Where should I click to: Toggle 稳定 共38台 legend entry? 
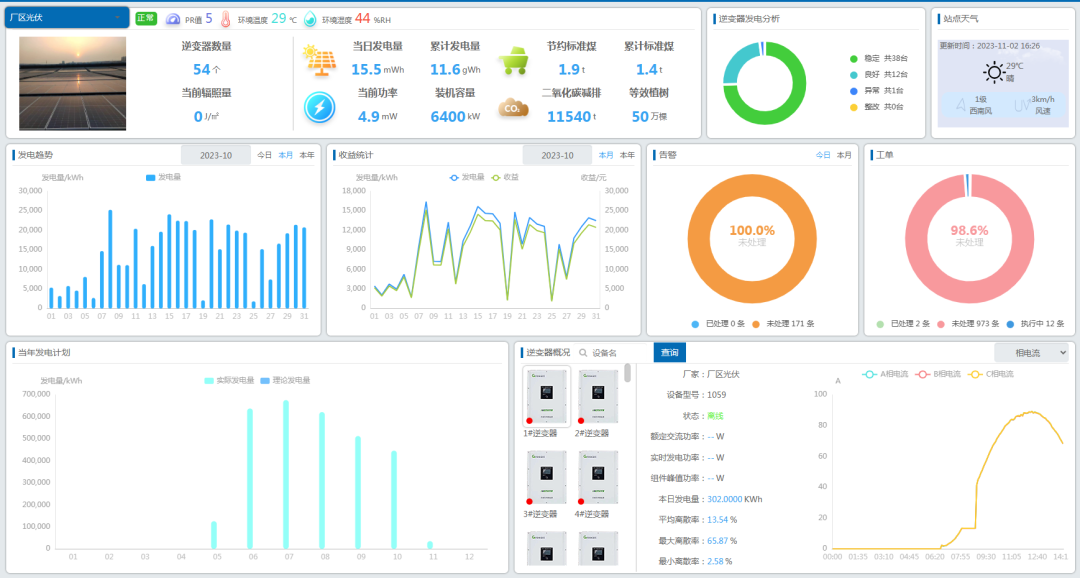879,59
